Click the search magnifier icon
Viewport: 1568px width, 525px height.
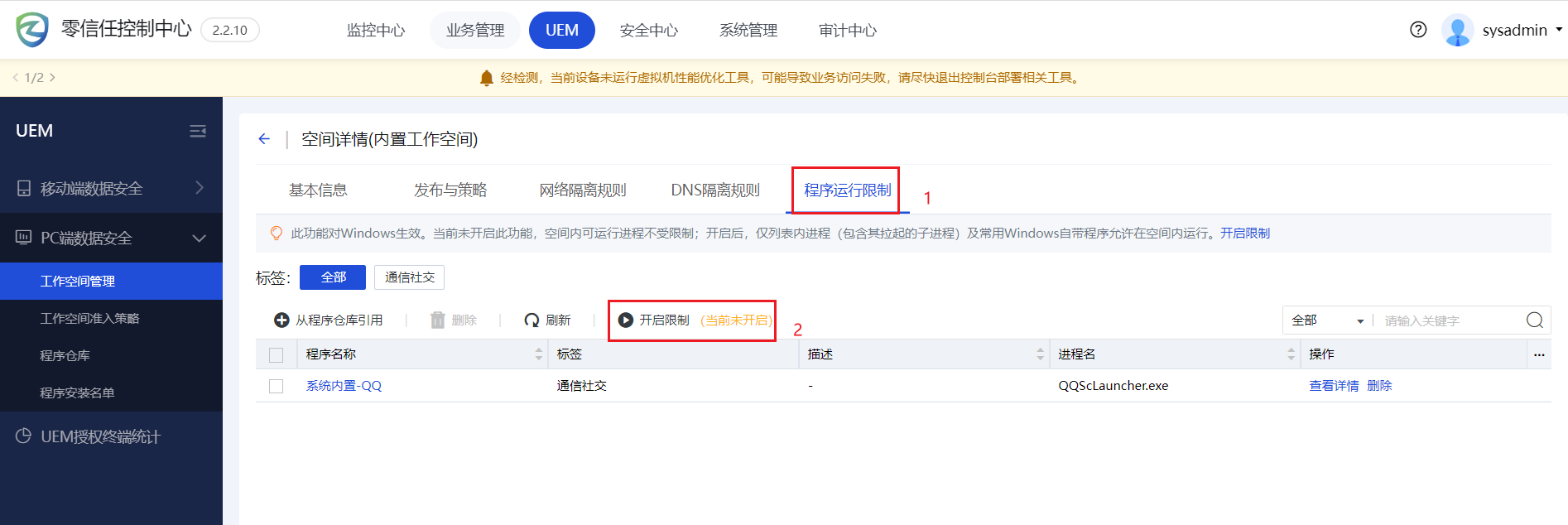pos(1534,320)
